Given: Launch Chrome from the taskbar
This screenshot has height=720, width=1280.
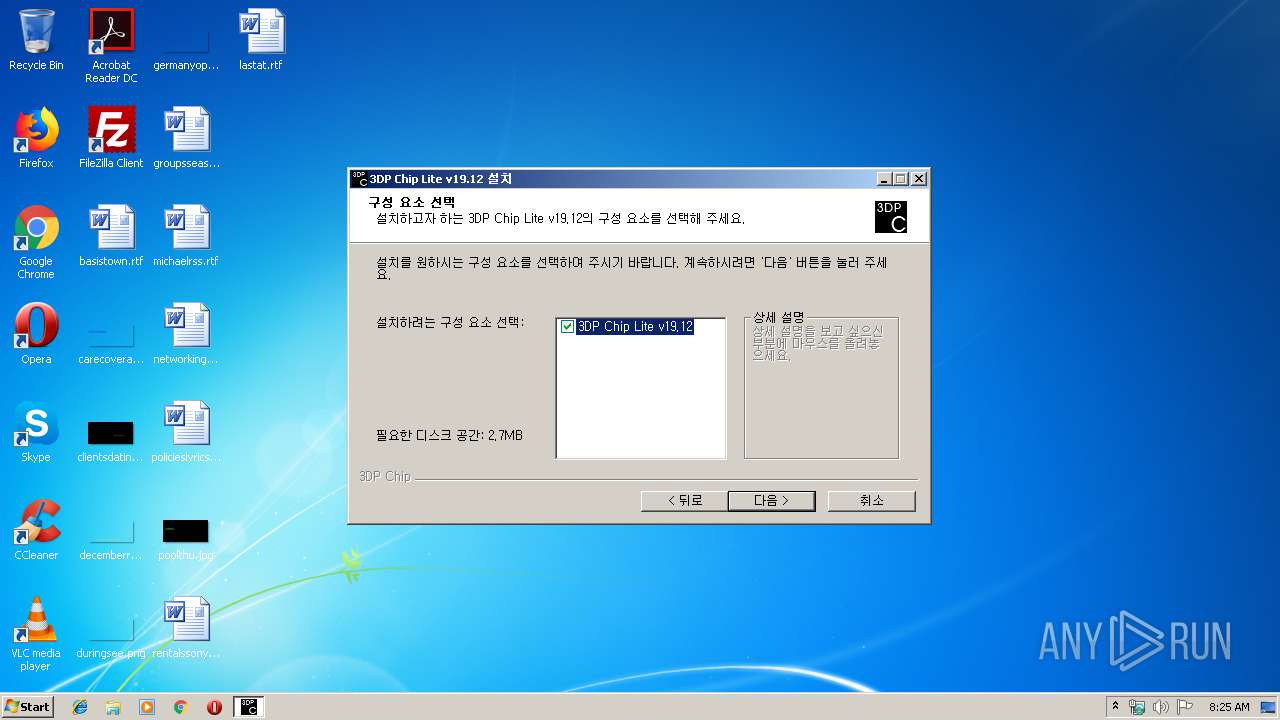Looking at the screenshot, I should pyautogui.click(x=180, y=706).
